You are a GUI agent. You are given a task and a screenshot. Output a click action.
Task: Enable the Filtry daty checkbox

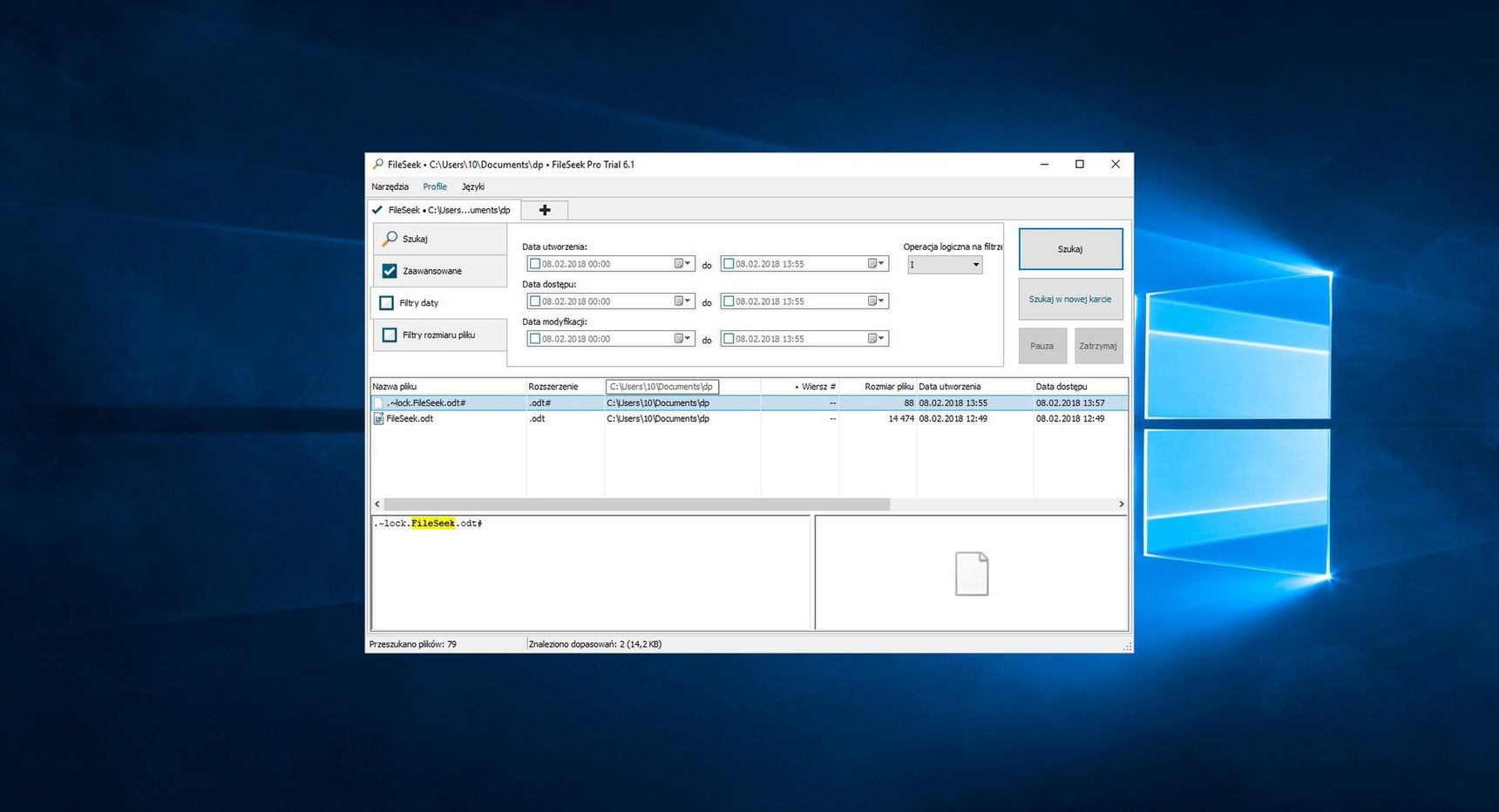[387, 303]
